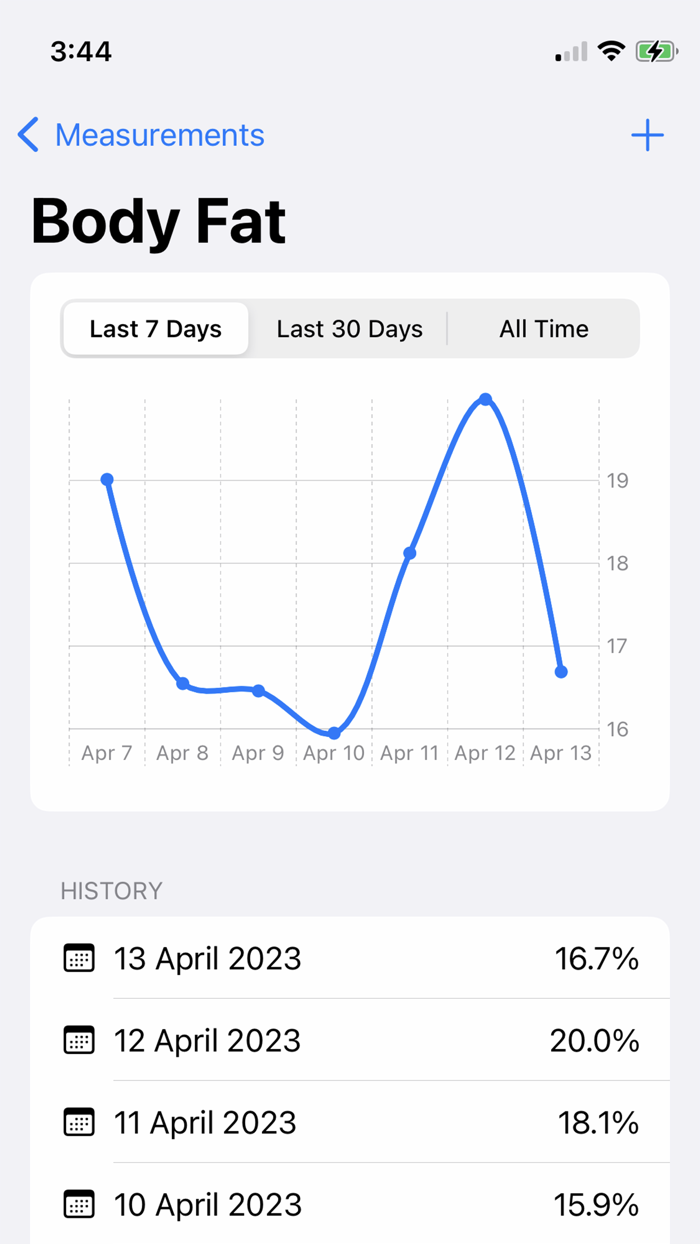Tap the calendar icon beside 13 April 2023
This screenshot has height=1244, width=700.
pos(78,958)
